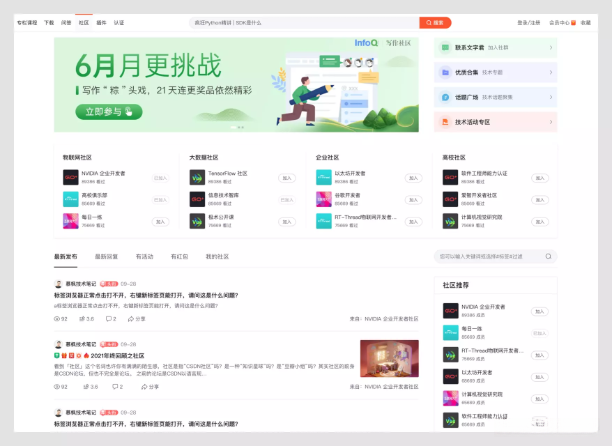The width and height of the screenshot is (612, 446).
Task: Click NVIDIA 企业开发者 logo in 社区推荐
Action: (x=450, y=311)
